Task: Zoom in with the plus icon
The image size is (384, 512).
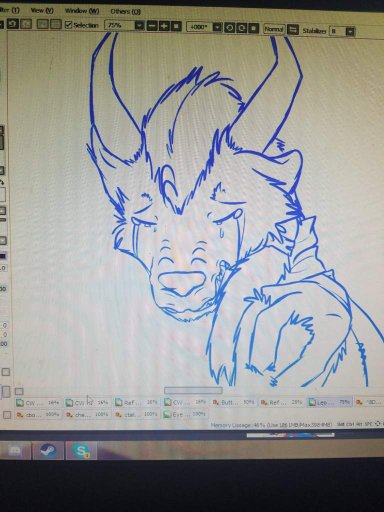Action: [x=164, y=26]
